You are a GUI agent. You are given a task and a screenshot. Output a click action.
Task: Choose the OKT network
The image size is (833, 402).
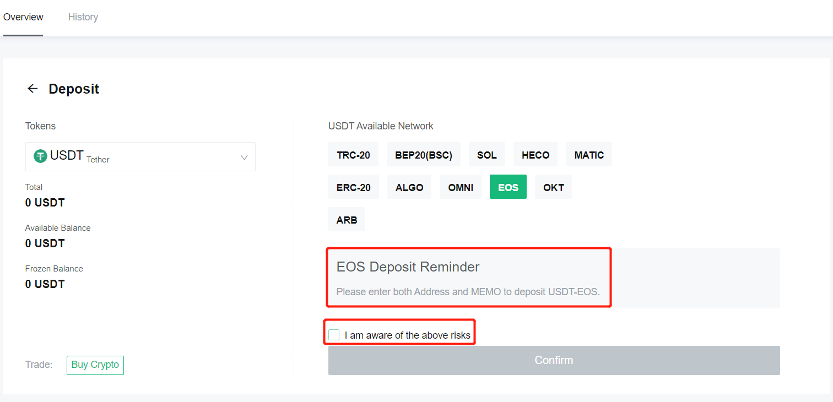pyautogui.click(x=553, y=187)
